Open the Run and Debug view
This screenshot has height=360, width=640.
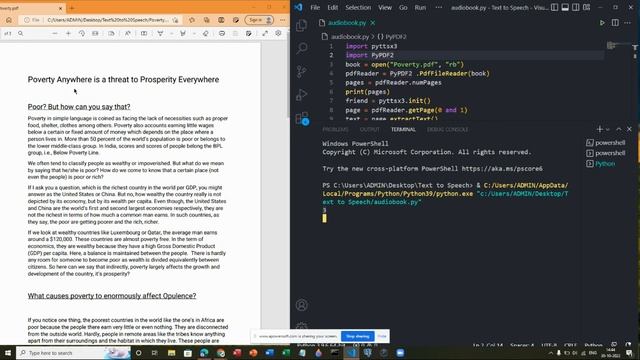[302, 95]
